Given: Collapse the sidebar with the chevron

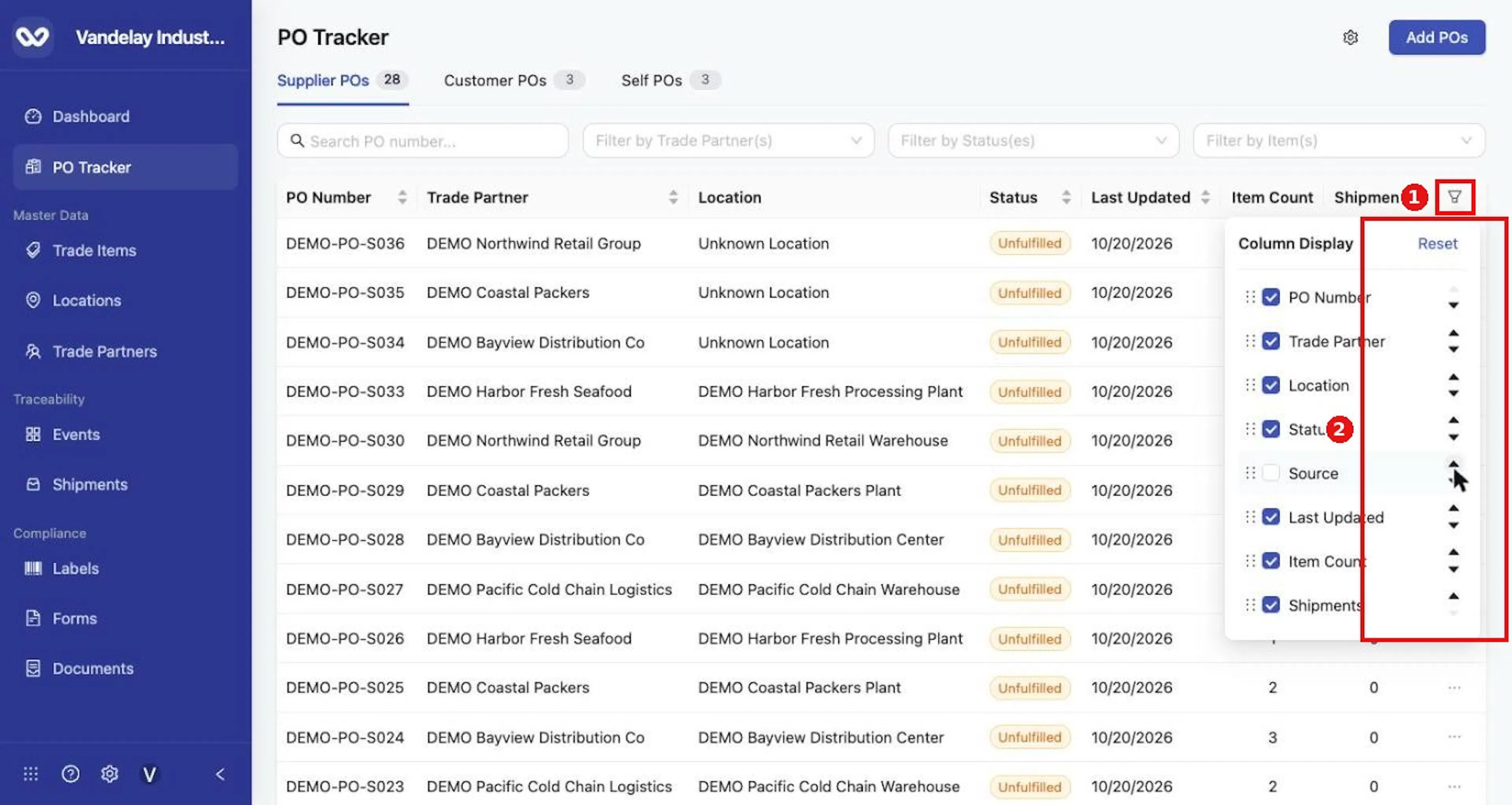Looking at the screenshot, I should [220, 774].
